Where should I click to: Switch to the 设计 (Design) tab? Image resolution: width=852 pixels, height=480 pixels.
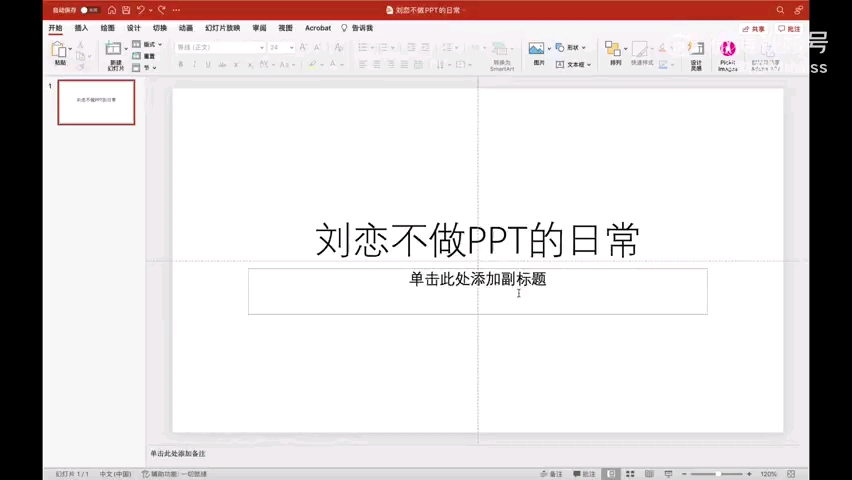click(133, 28)
